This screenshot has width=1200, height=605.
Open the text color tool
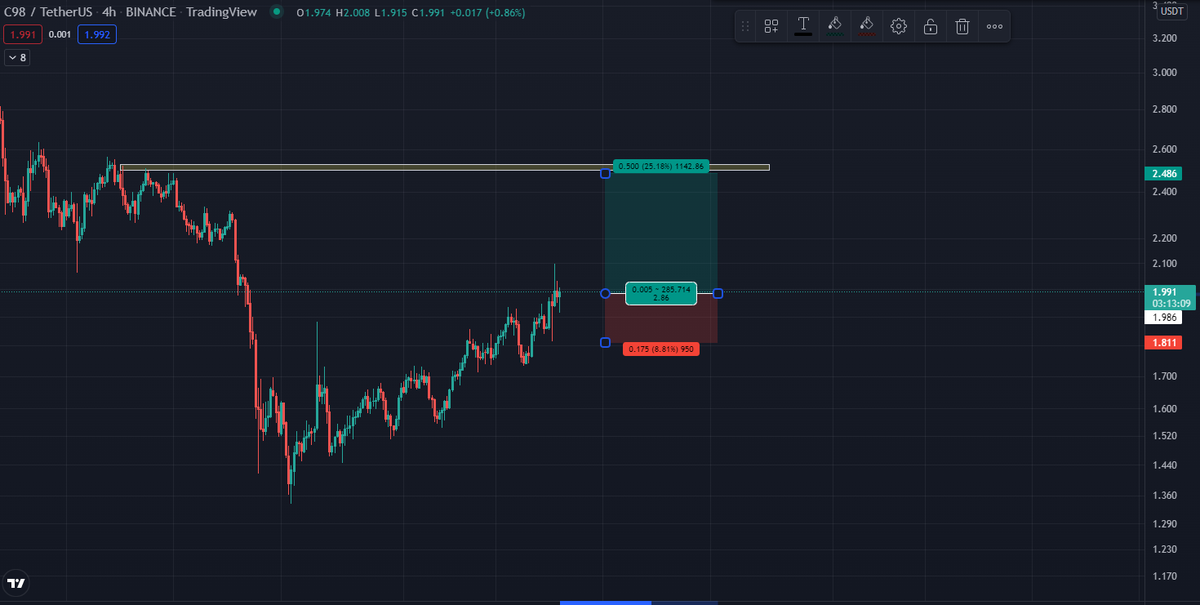click(803, 26)
